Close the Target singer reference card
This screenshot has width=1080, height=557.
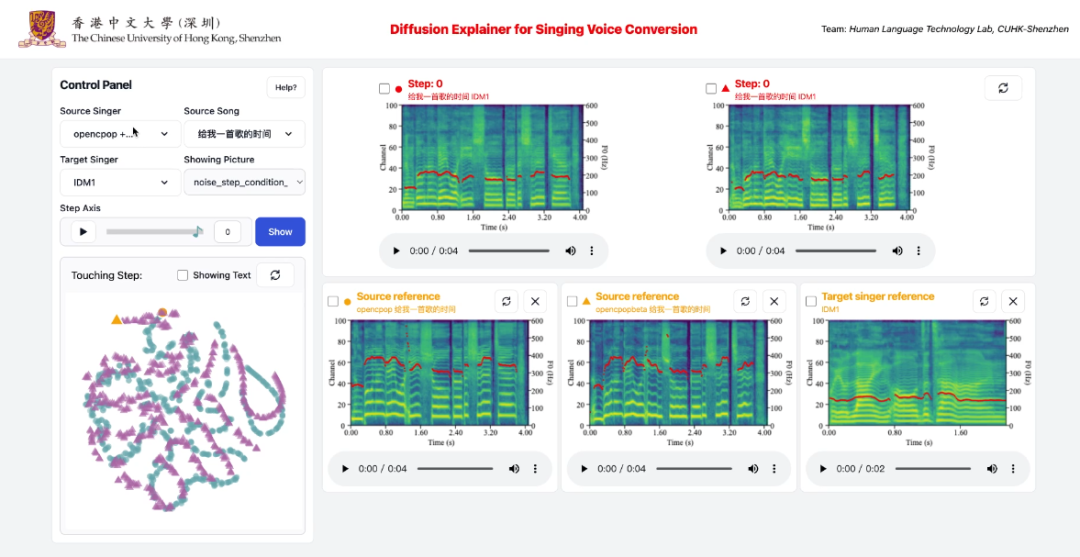coord(1012,301)
